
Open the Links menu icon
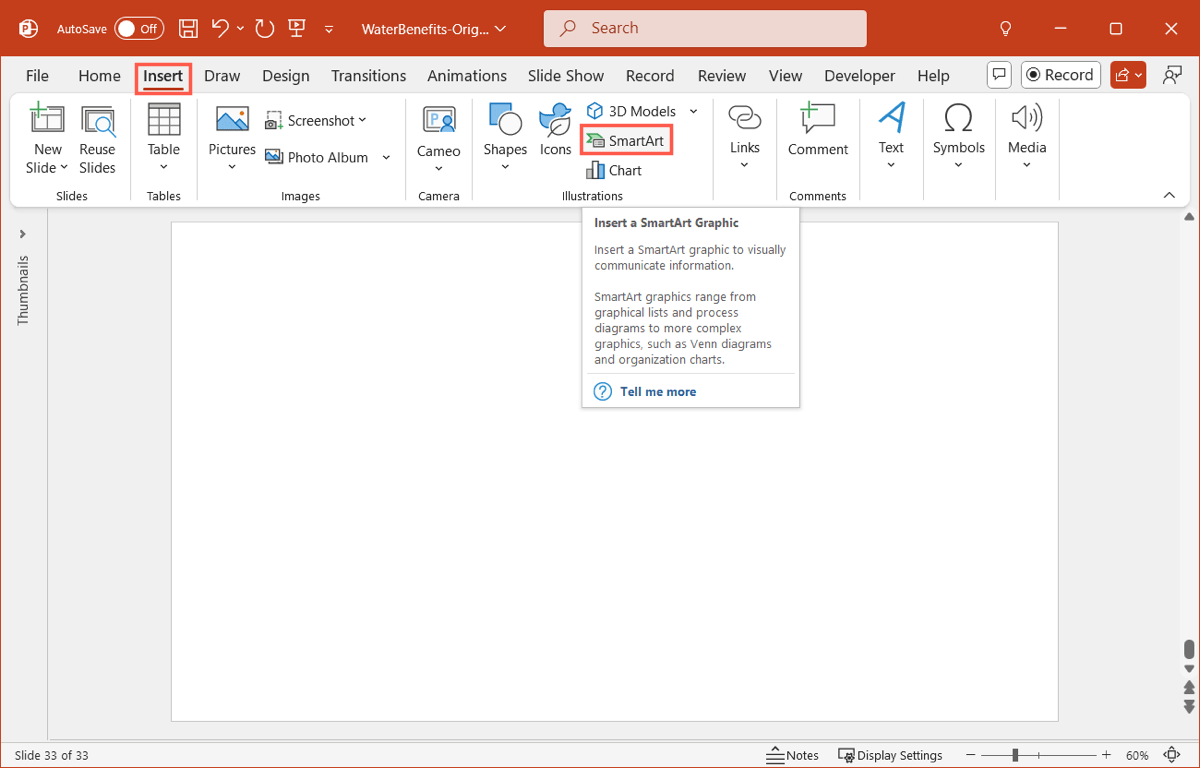pos(744,118)
